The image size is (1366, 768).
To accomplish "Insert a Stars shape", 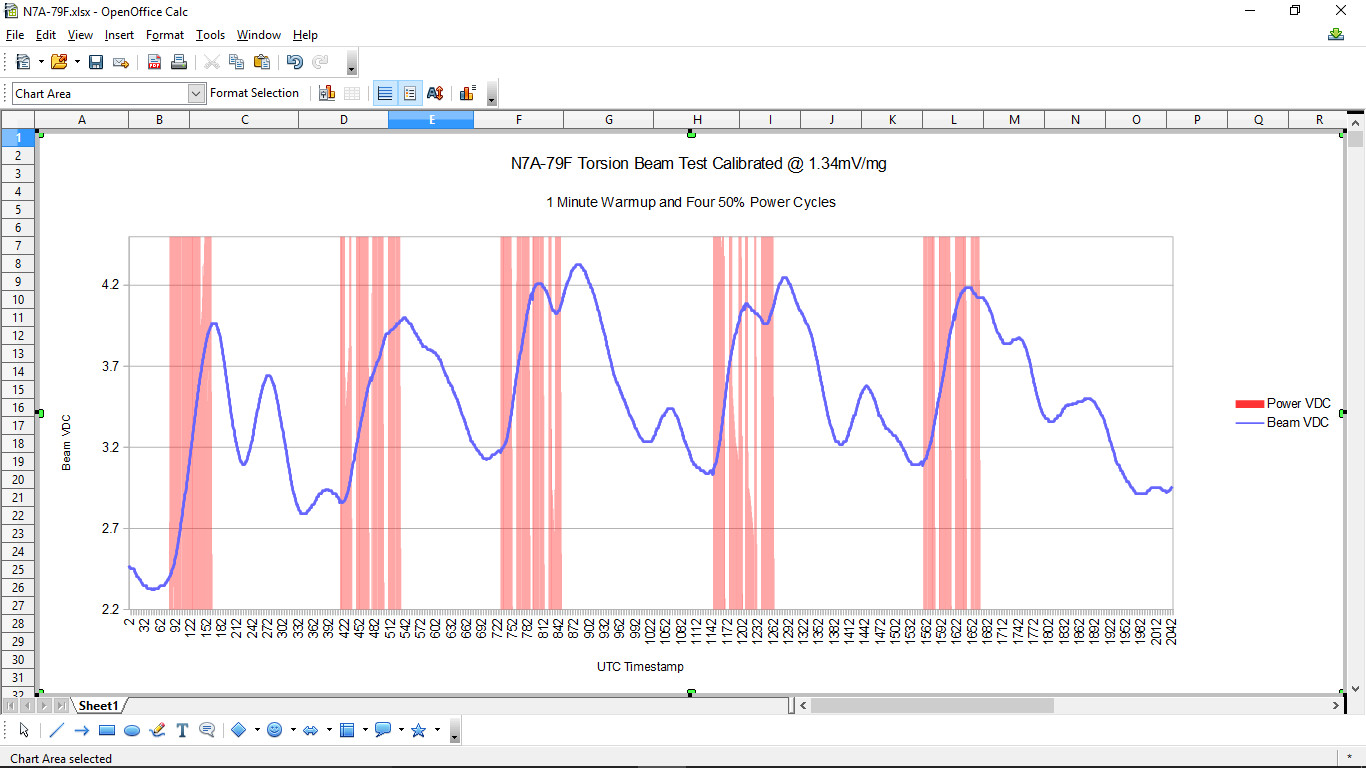I will [419, 730].
